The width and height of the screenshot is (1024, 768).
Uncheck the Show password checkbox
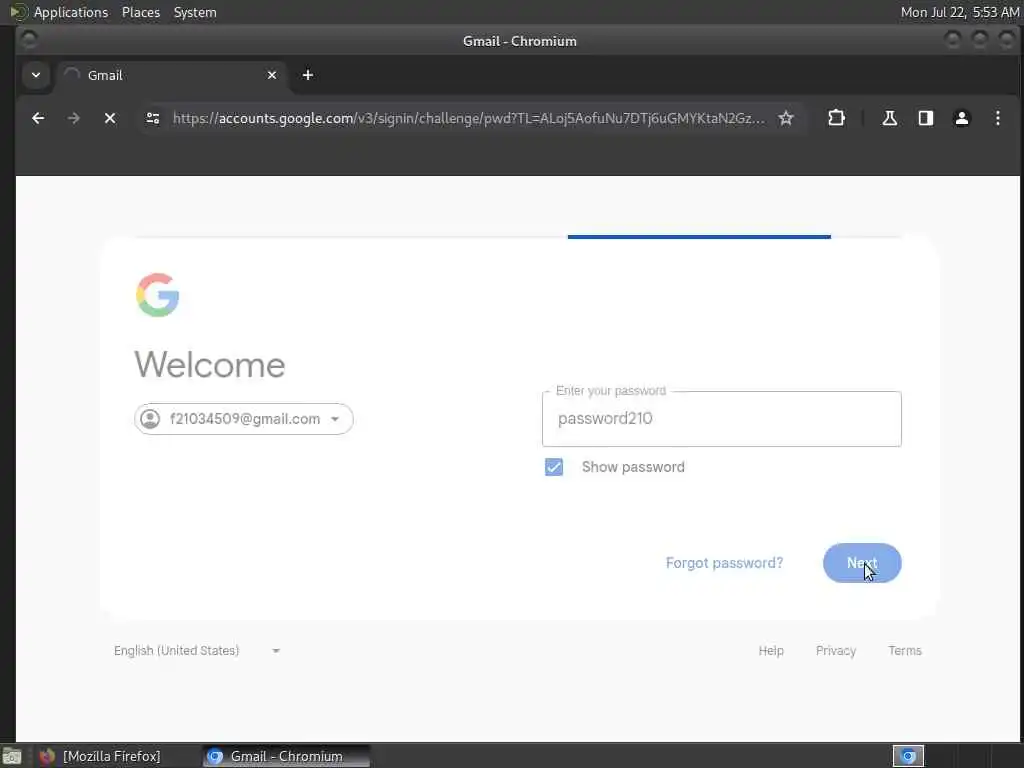tap(554, 467)
